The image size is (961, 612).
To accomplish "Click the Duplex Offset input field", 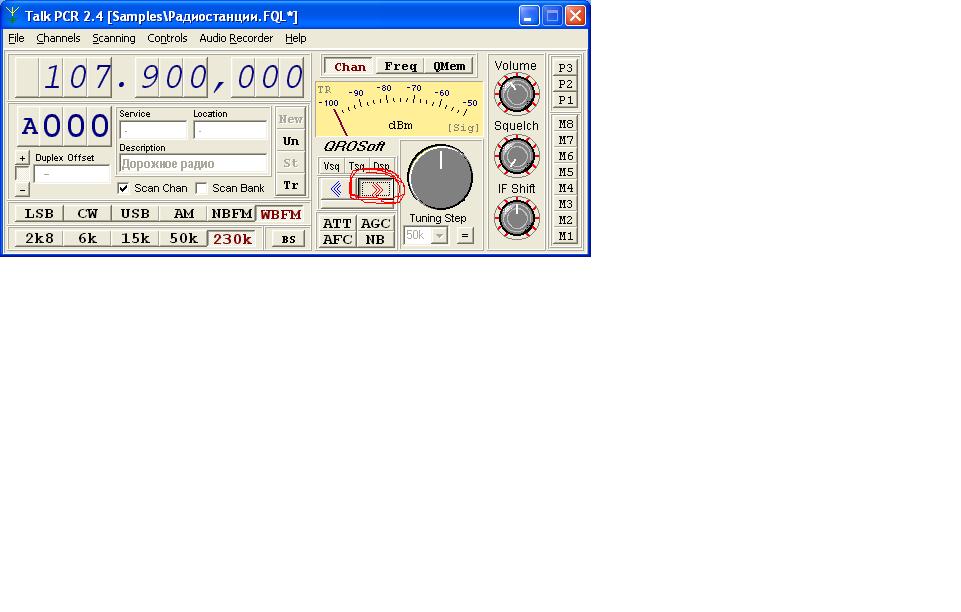I will [73, 174].
